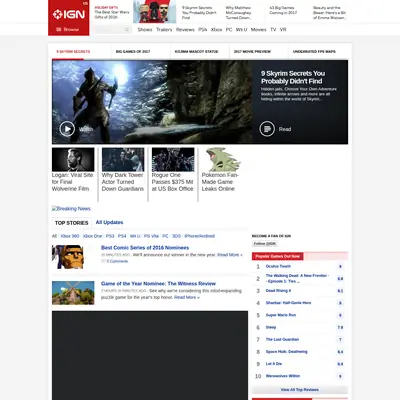
Task: Select the Kojima Mascot Statue tab
Action: [x=196, y=52]
